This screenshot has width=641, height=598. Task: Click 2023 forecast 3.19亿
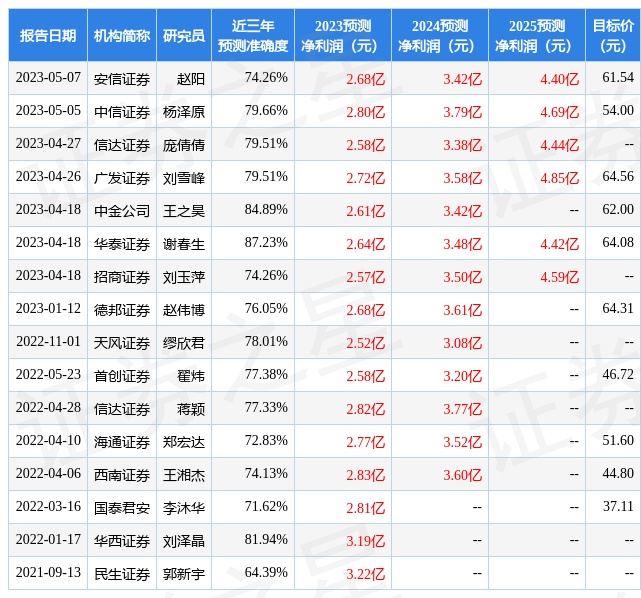pyautogui.click(x=366, y=542)
